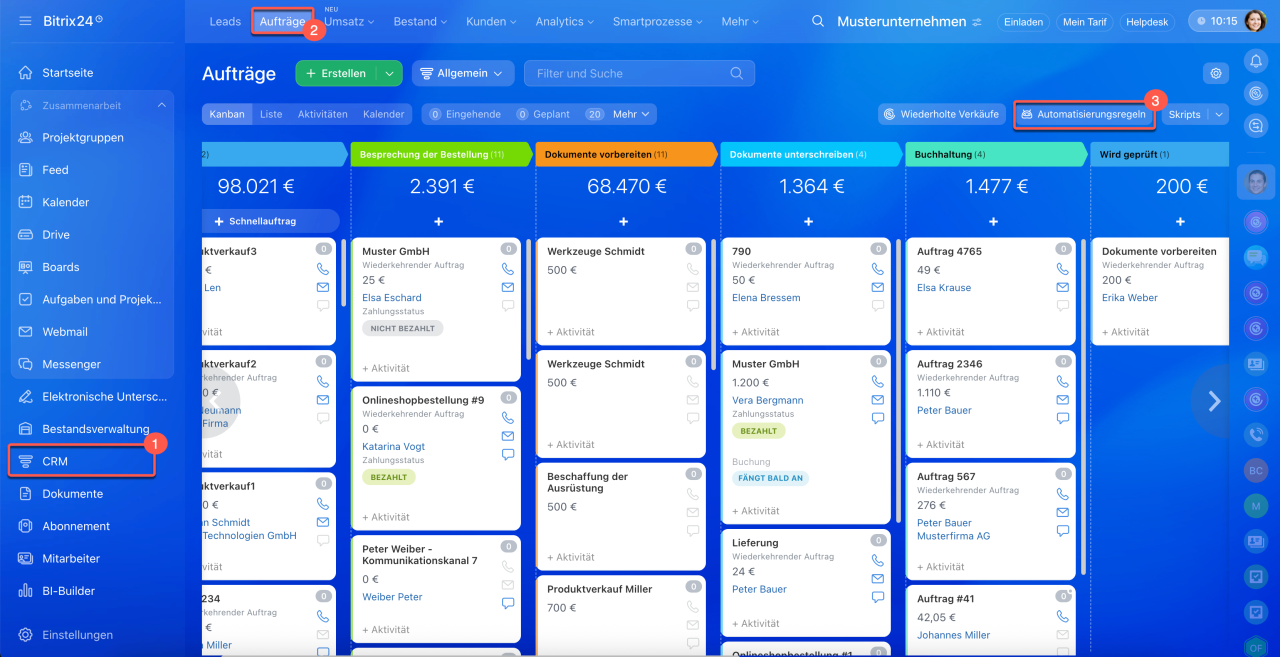Open the hamburger menu next to Bitrix24
1280x657 pixels.
[x=25, y=21]
